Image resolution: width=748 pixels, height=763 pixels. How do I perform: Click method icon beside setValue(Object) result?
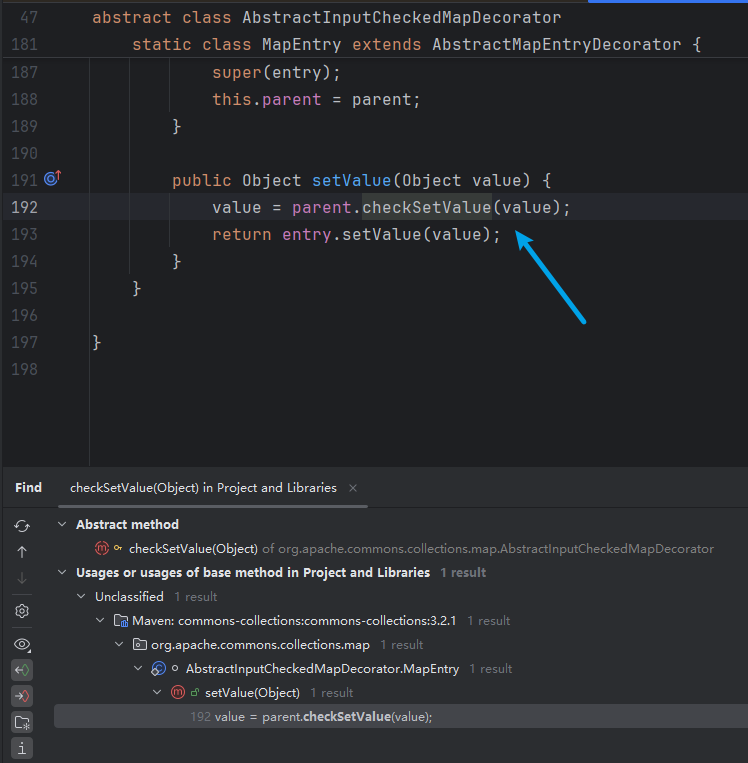point(178,692)
